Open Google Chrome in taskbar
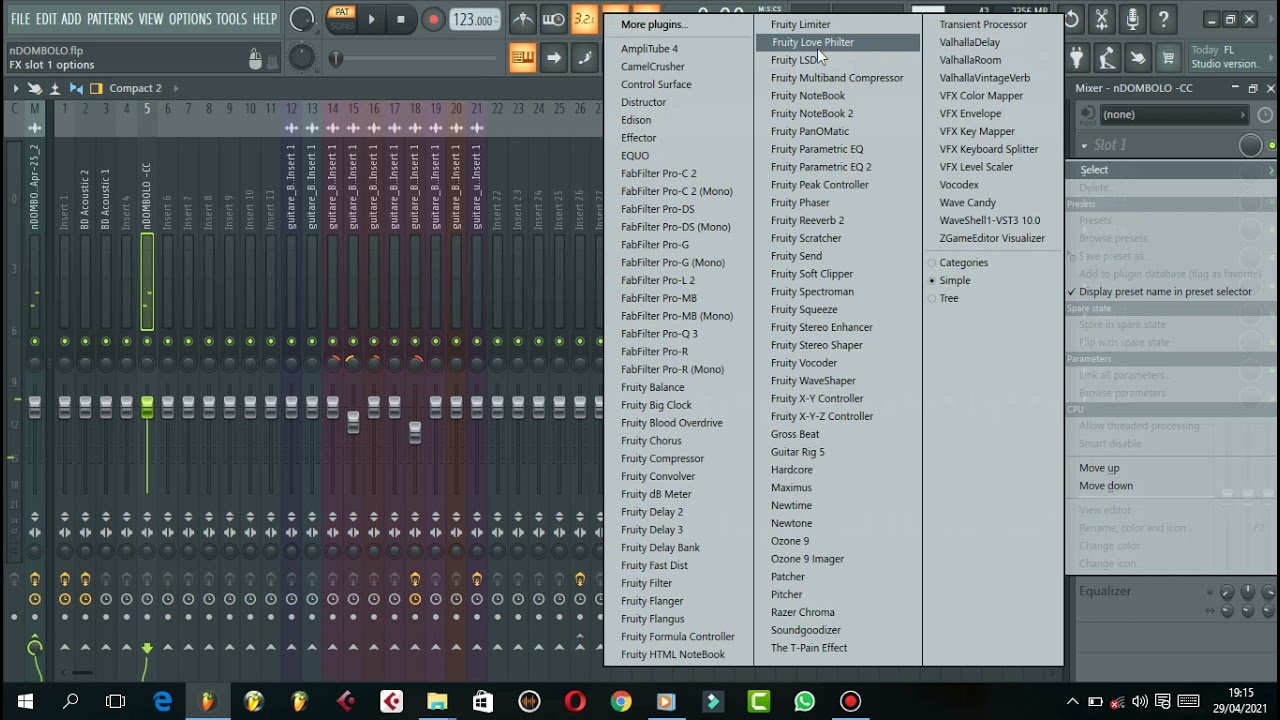The width and height of the screenshot is (1280, 720). pos(621,701)
